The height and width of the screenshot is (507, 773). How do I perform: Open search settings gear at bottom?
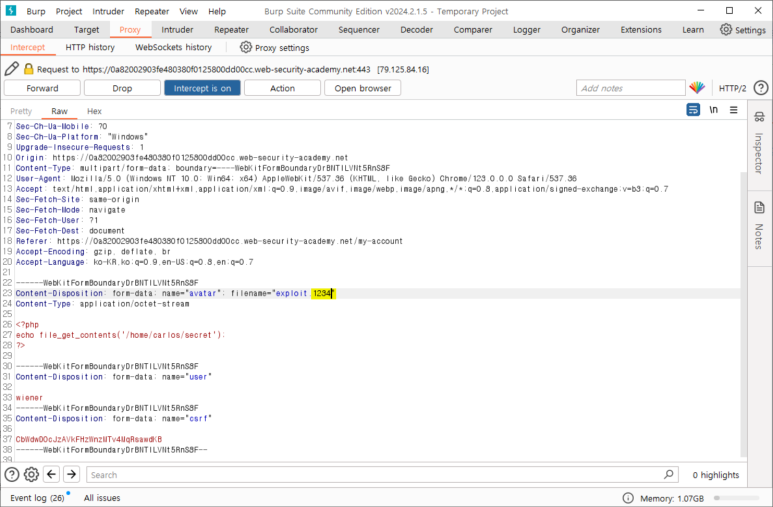coord(31,474)
